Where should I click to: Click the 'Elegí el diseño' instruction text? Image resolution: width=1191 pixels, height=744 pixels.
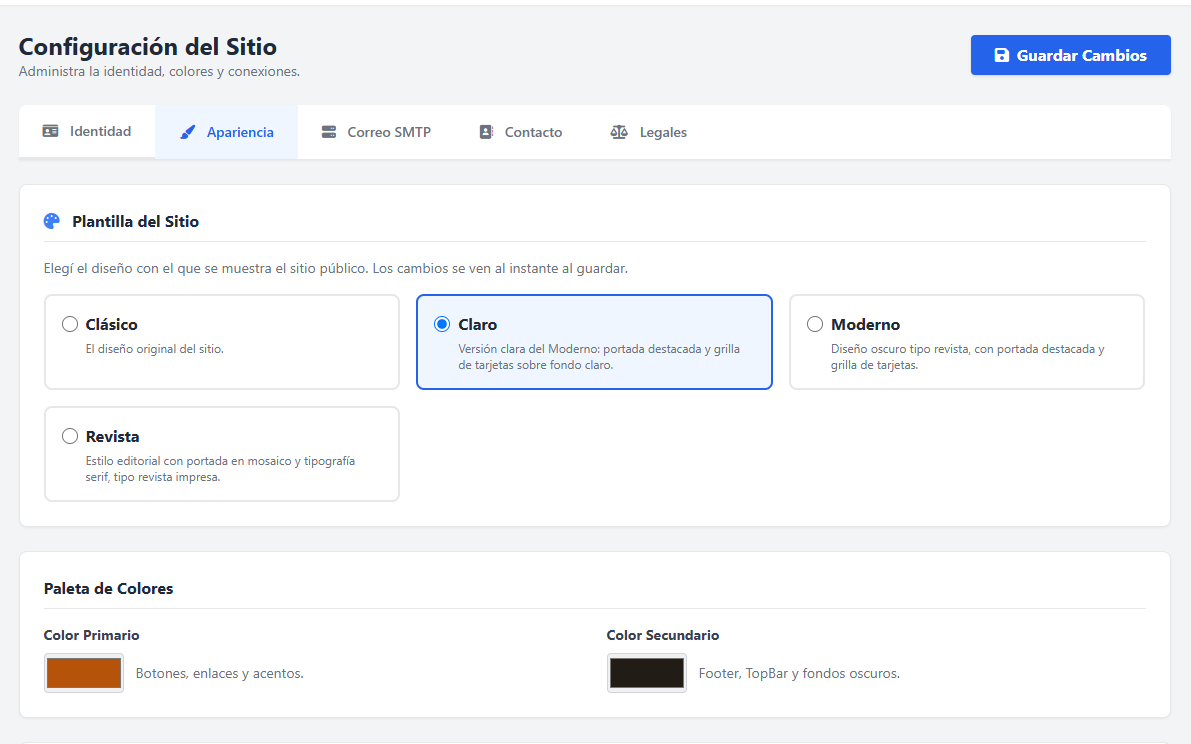pyautogui.click(x=336, y=268)
